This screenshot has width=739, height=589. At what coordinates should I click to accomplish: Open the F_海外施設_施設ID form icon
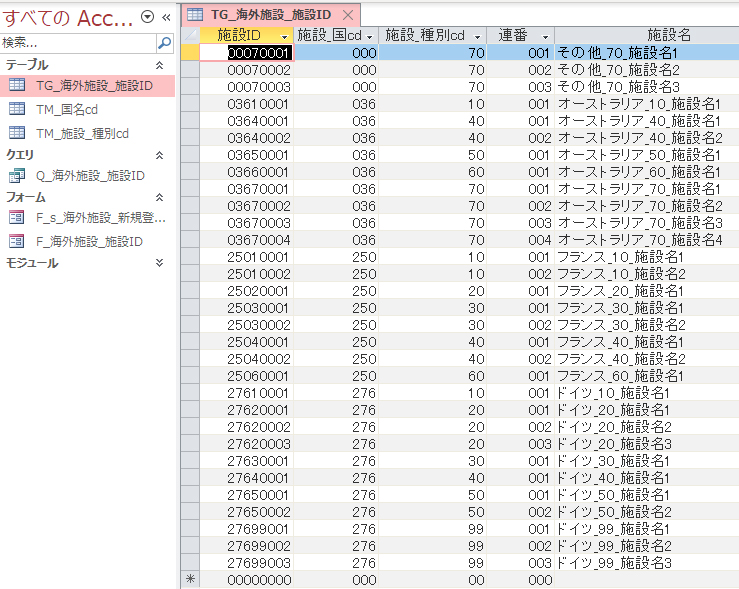[x=17, y=241]
